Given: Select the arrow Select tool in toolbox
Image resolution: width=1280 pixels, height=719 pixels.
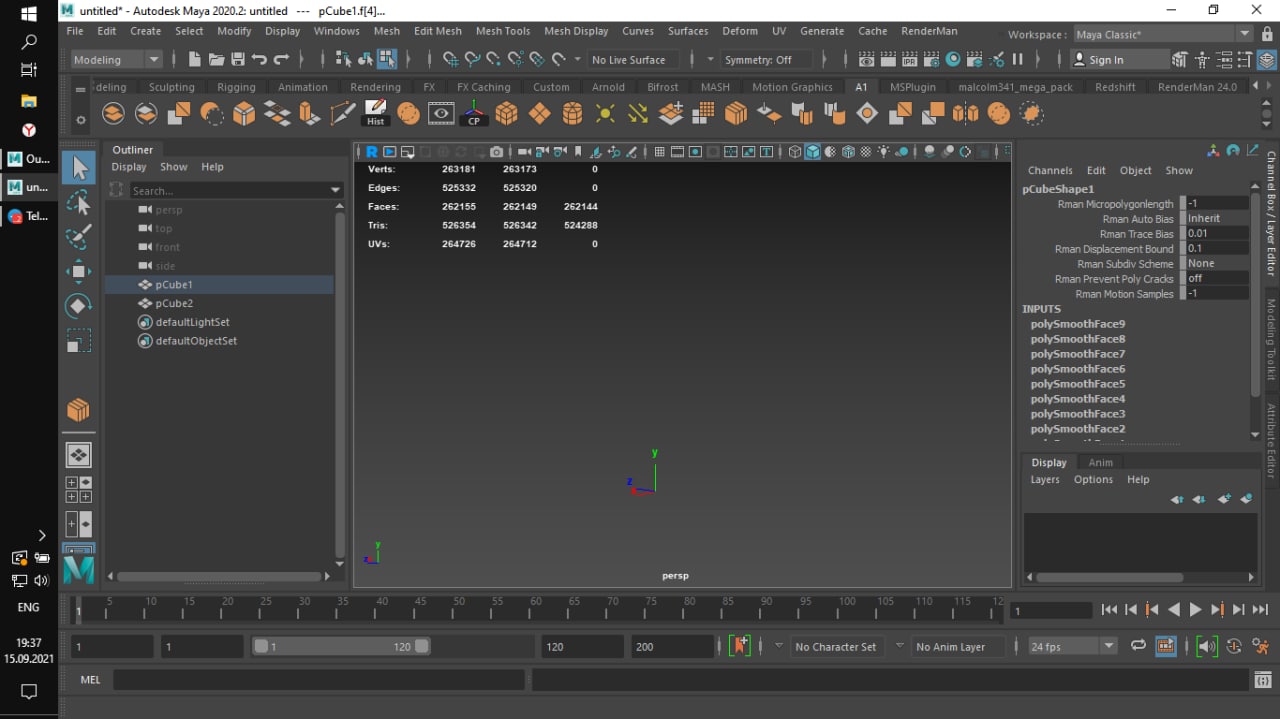Looking at the screenshot, I should [x=79, y=168].
